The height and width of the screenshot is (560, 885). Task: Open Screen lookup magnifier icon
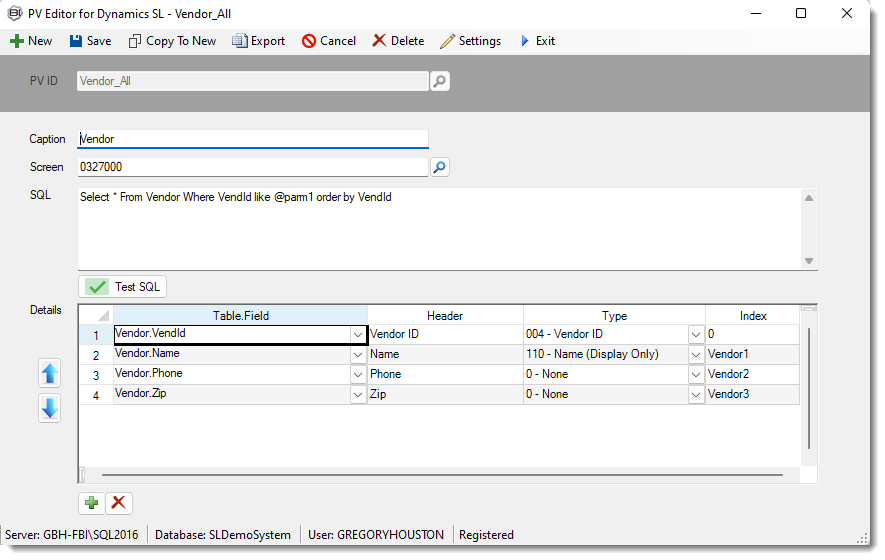440,167
